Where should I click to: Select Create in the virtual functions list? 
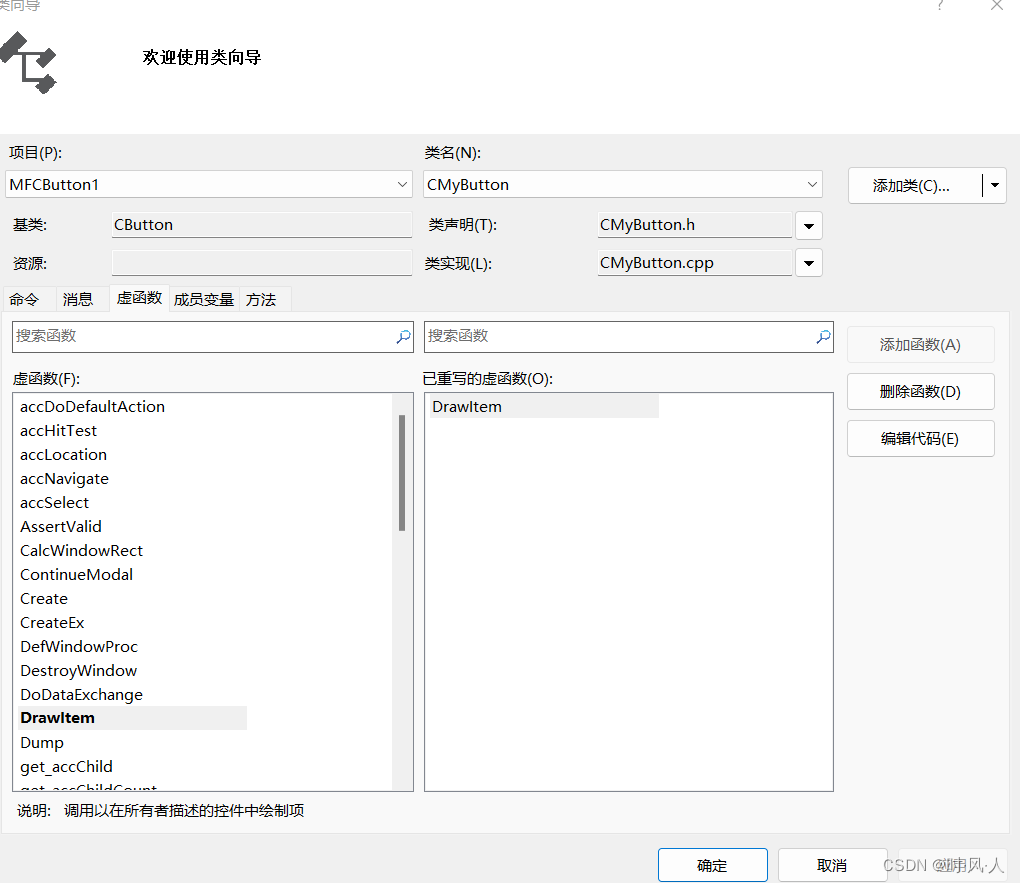click(x=43, y=598)
